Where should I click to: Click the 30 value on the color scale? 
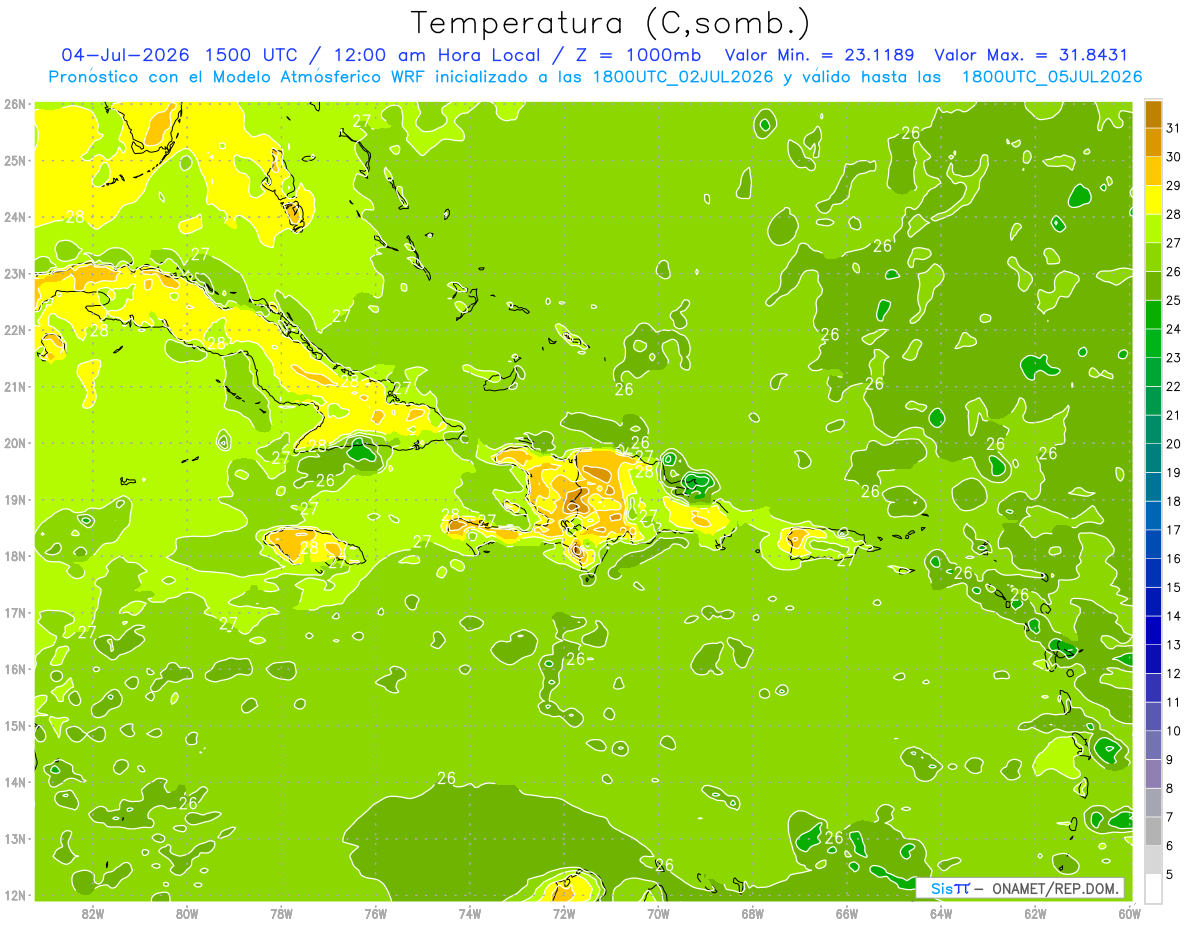[1173, 157]
